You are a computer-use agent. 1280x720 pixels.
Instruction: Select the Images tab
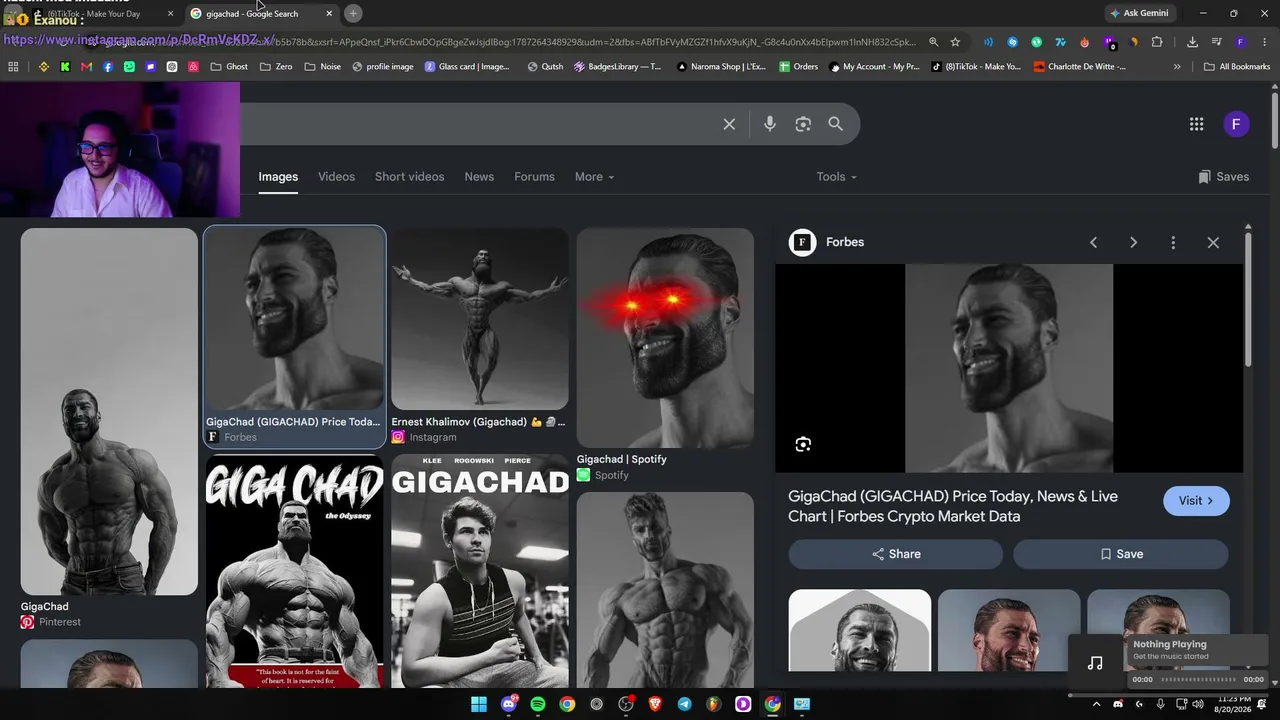click(278, 177)
